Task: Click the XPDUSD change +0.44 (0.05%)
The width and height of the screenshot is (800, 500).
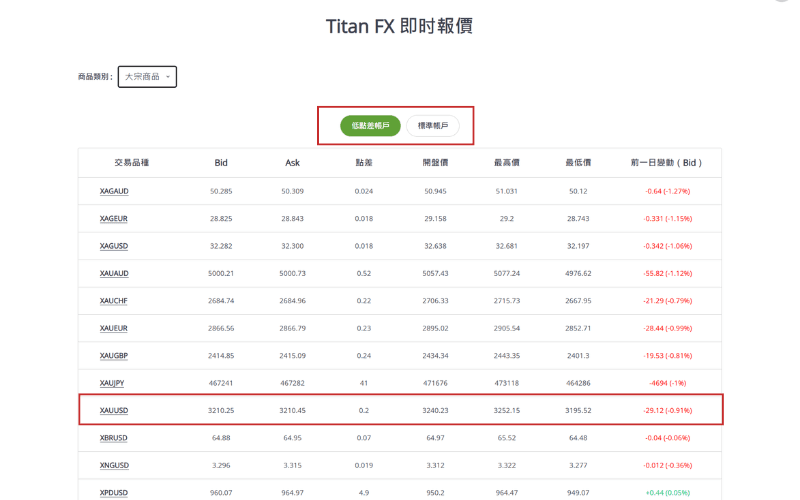Action: (x=667, y=493)
